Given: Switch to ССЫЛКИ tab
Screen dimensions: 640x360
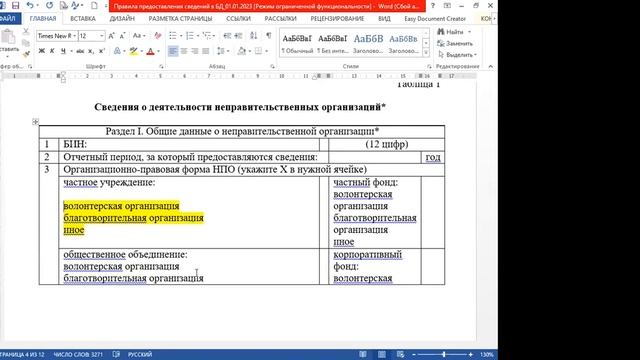Looking at the screenshot, I should point(238,19).
